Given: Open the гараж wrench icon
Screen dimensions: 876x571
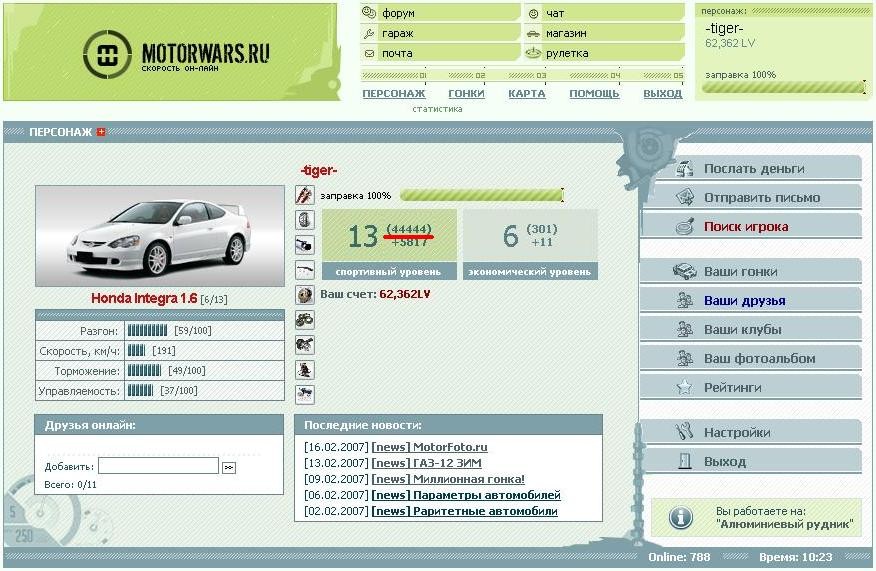Looking at the screenshot, I should 369,34.
